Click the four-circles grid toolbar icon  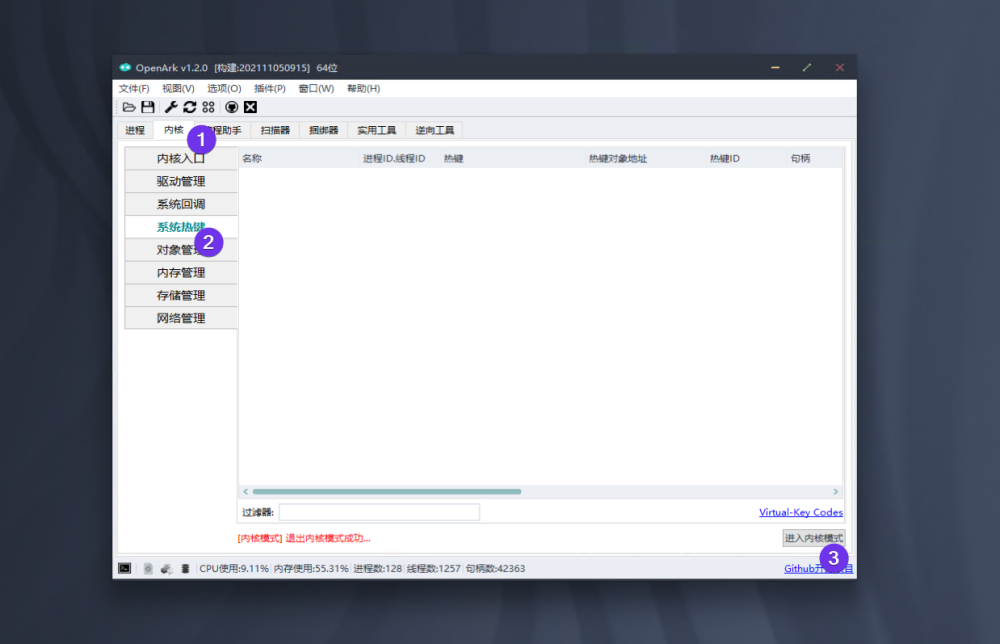point(209,107)
